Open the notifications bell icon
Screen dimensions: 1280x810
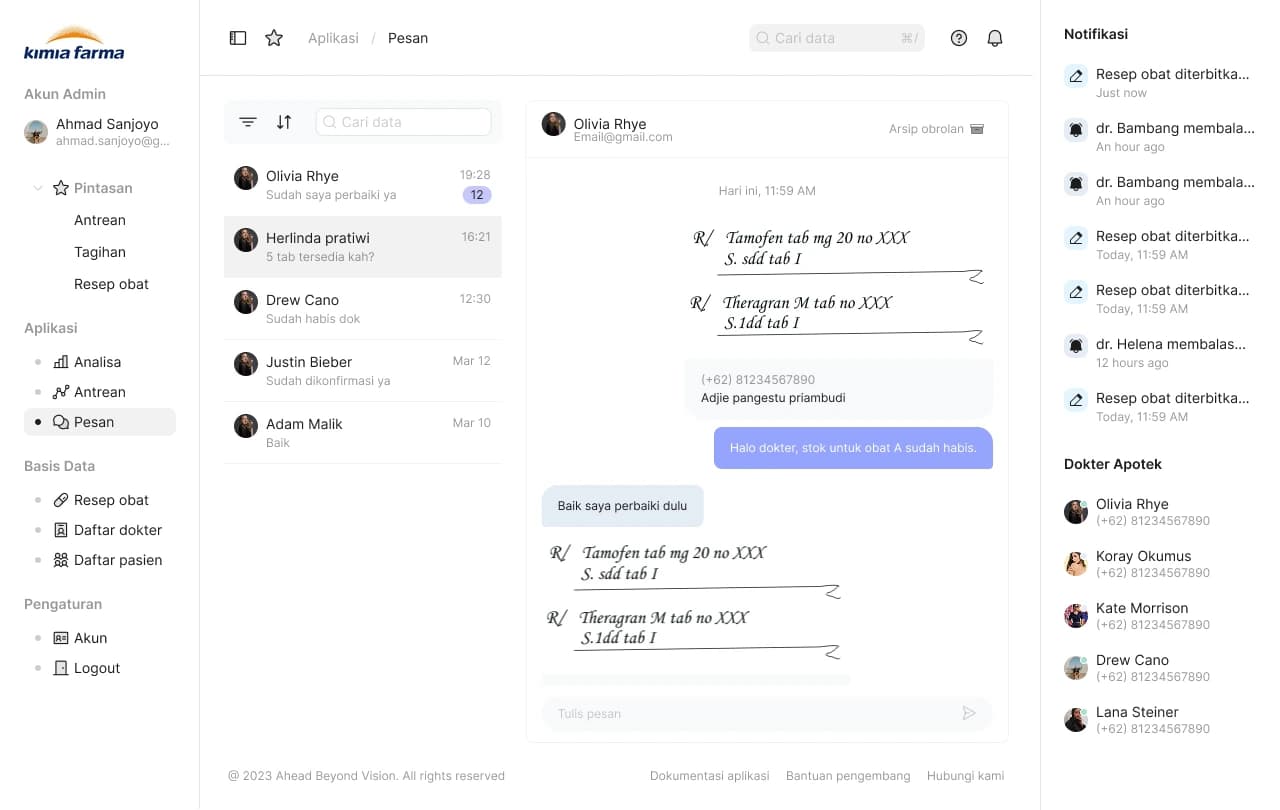coord(995,38)
